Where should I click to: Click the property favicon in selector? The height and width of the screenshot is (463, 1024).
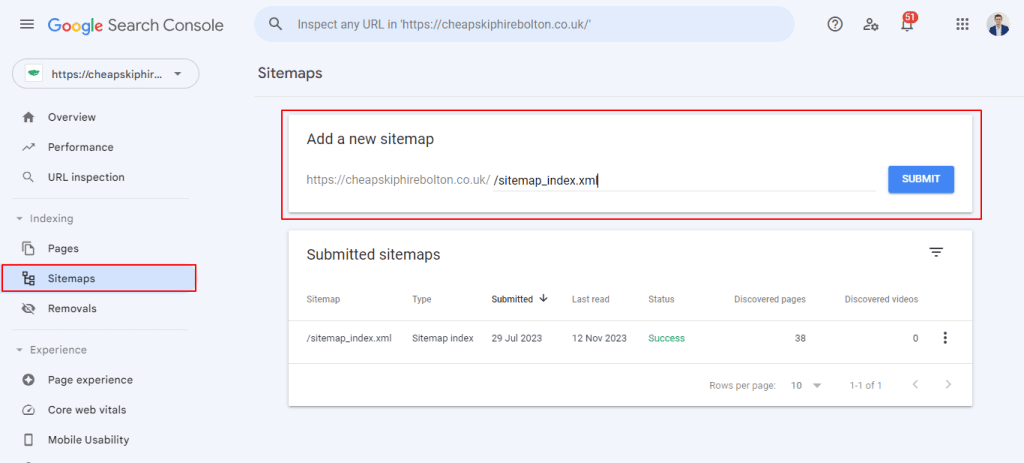[x=33, y=74]
